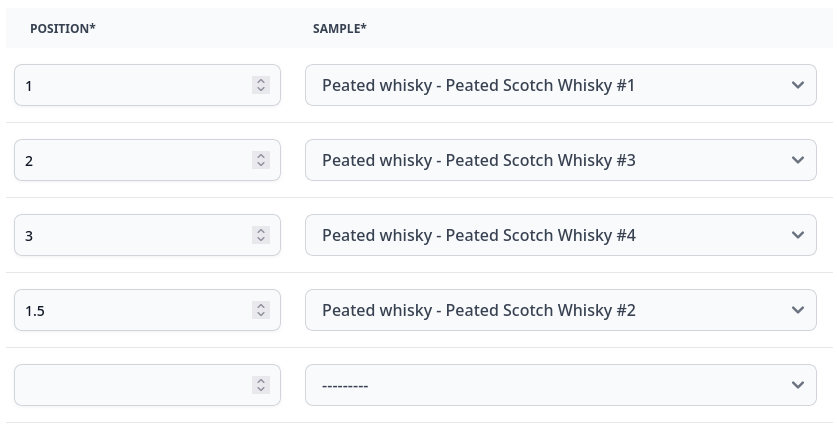Expand the Peated Scotch Whisky #2 sample dropdown
The width and height of the screenshot is (837, 427).
[560, 311]
